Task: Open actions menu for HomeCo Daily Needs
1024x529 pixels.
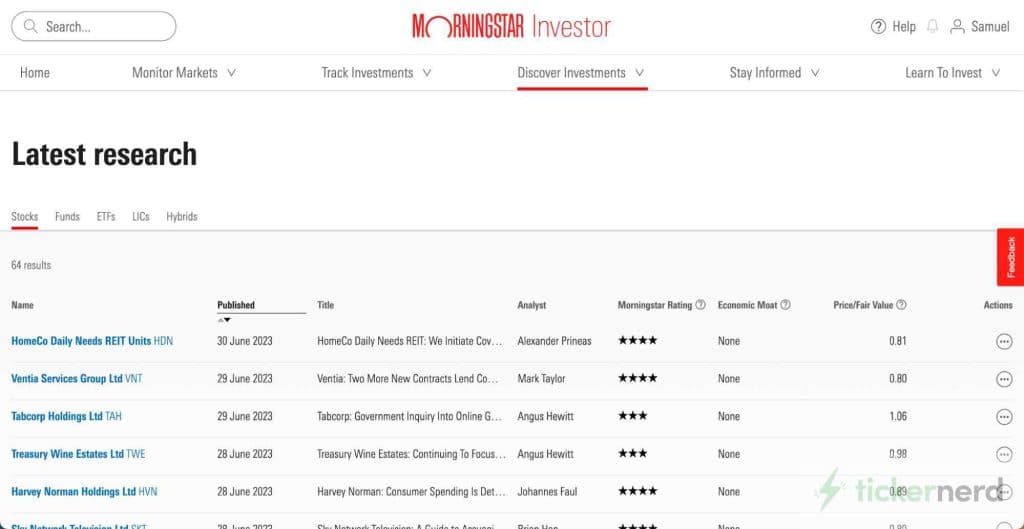Action: [x=1004, y=341]
